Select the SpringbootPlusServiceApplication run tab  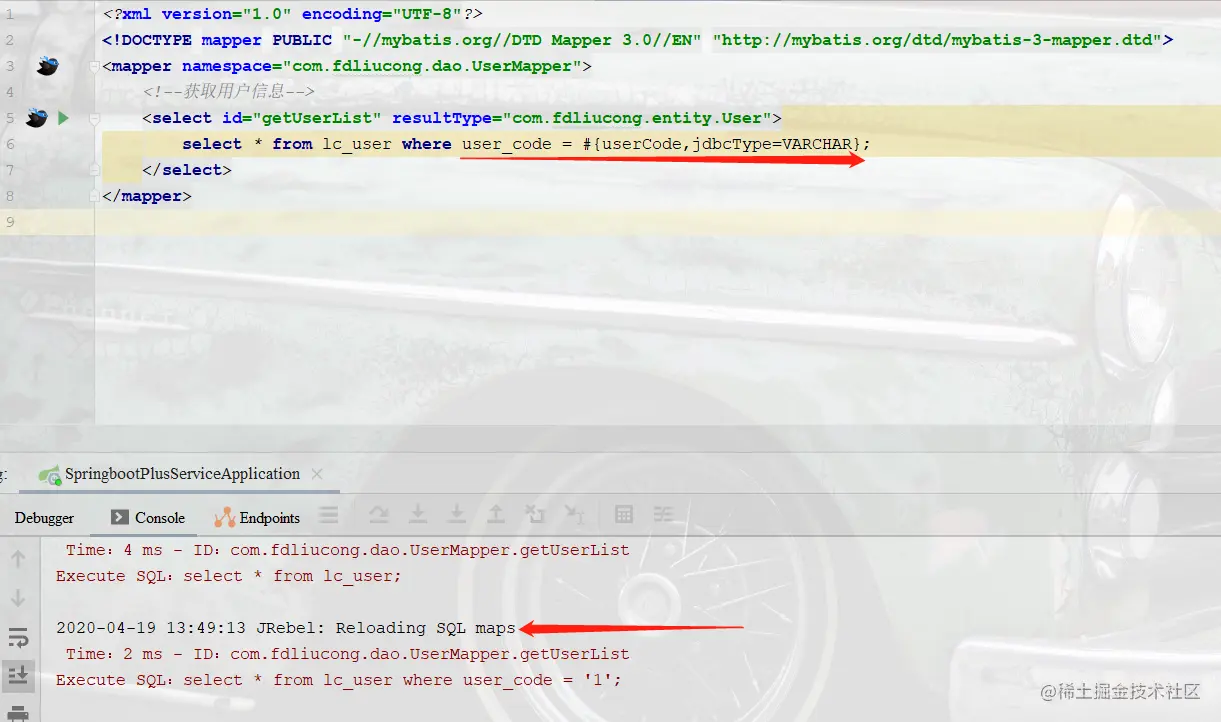182,474
